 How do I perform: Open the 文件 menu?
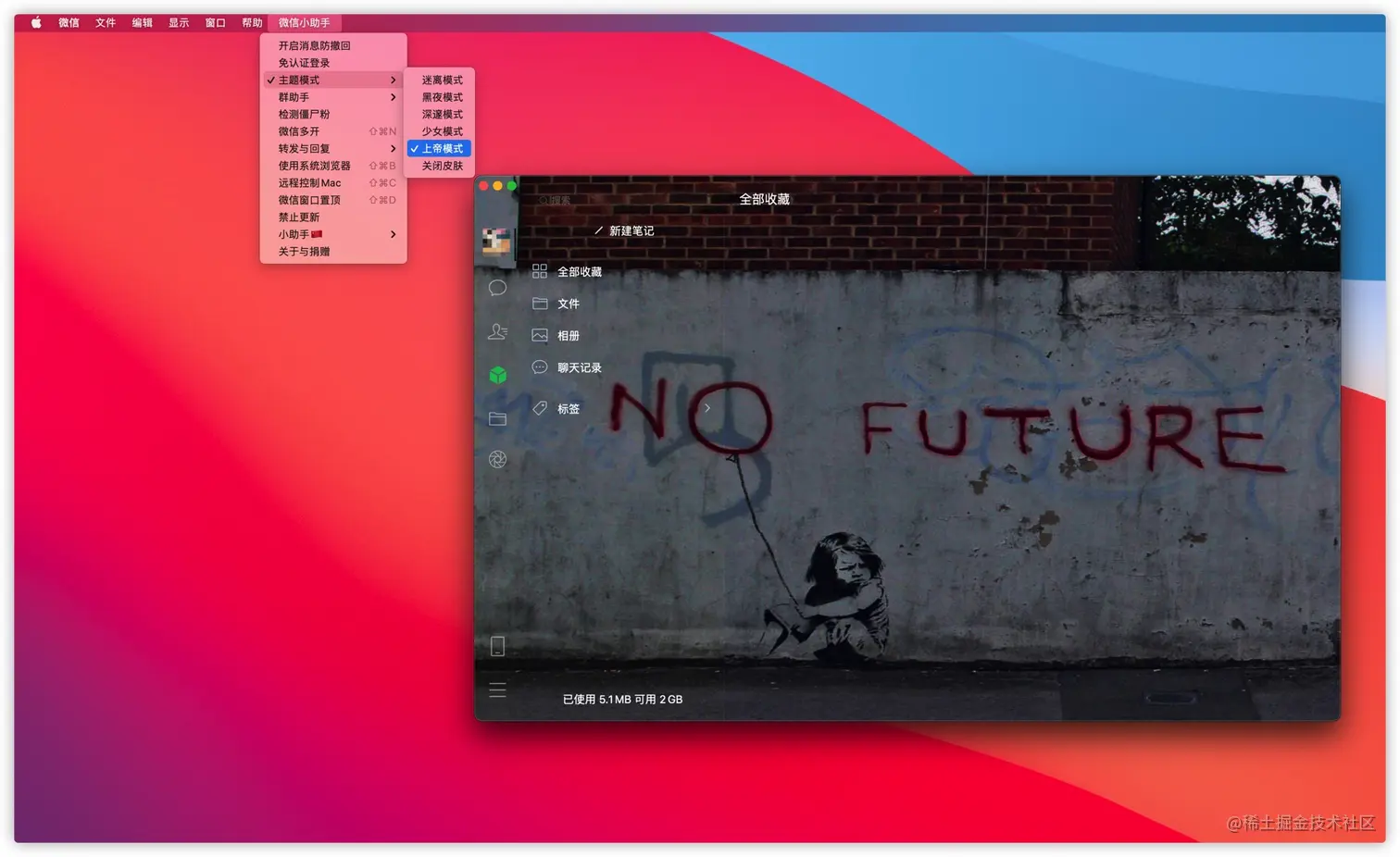point(106,22)
